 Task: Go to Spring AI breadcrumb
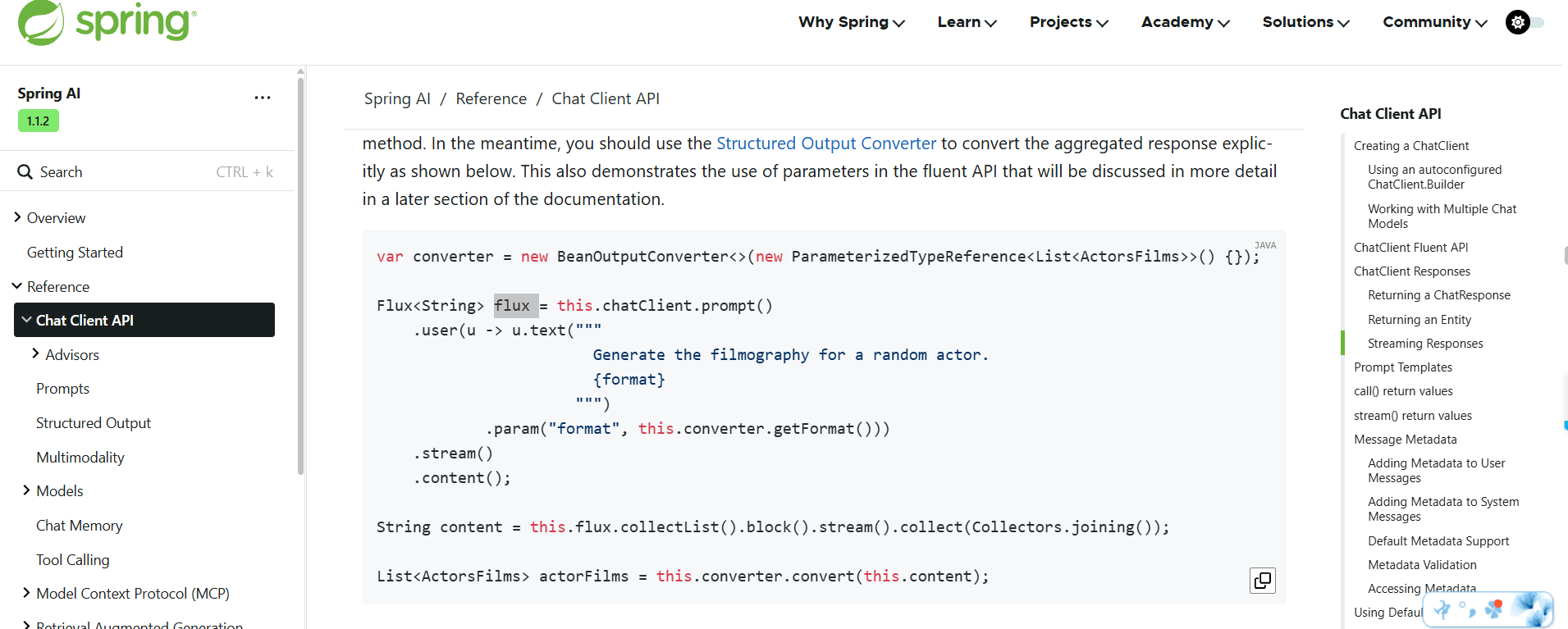coord(397,99)
